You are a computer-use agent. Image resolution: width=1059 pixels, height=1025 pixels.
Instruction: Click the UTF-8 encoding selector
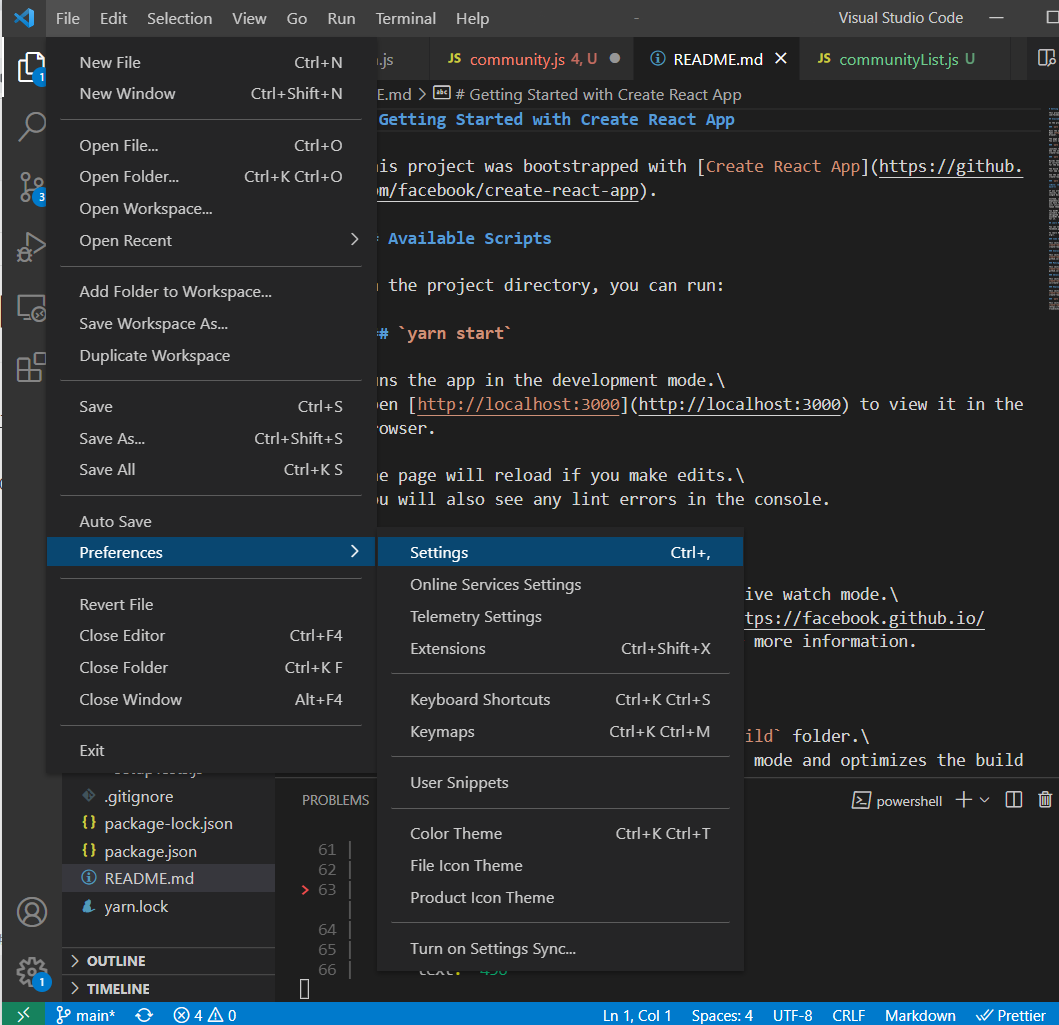click(792, 1015)
